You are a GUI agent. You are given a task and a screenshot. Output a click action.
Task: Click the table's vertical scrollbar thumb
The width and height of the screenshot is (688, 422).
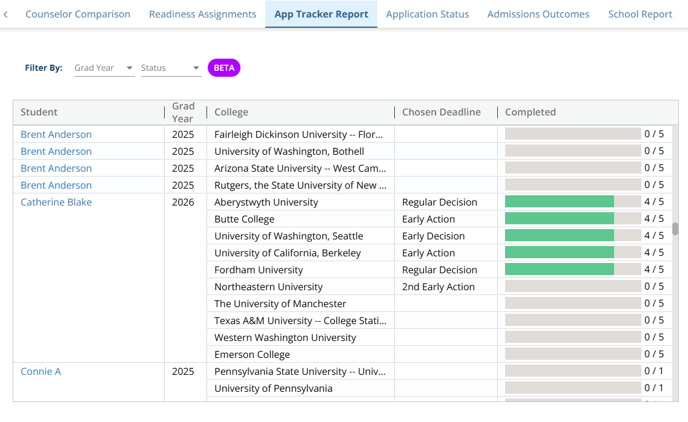pos(675,229)
